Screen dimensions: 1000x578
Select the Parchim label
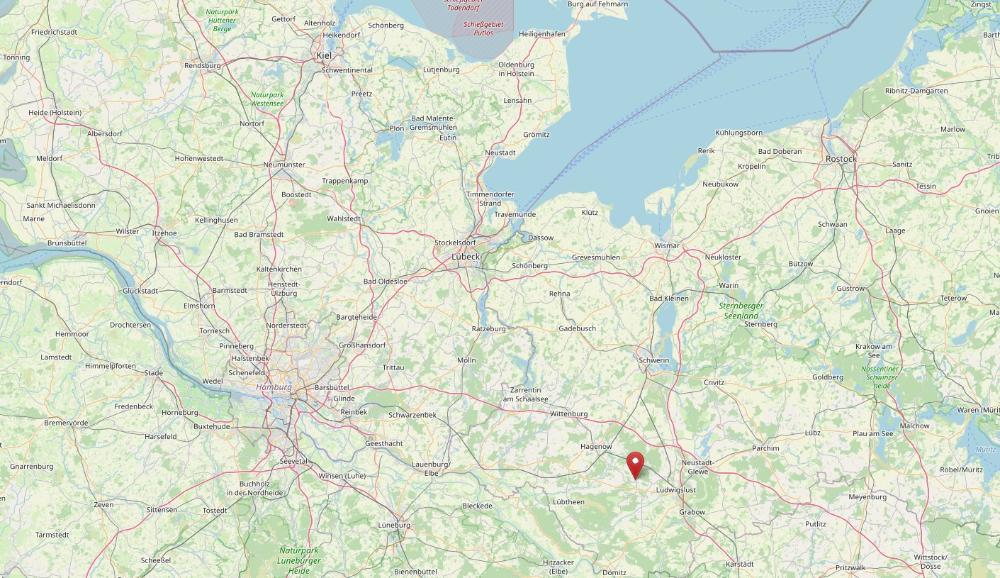pos(765,448)
